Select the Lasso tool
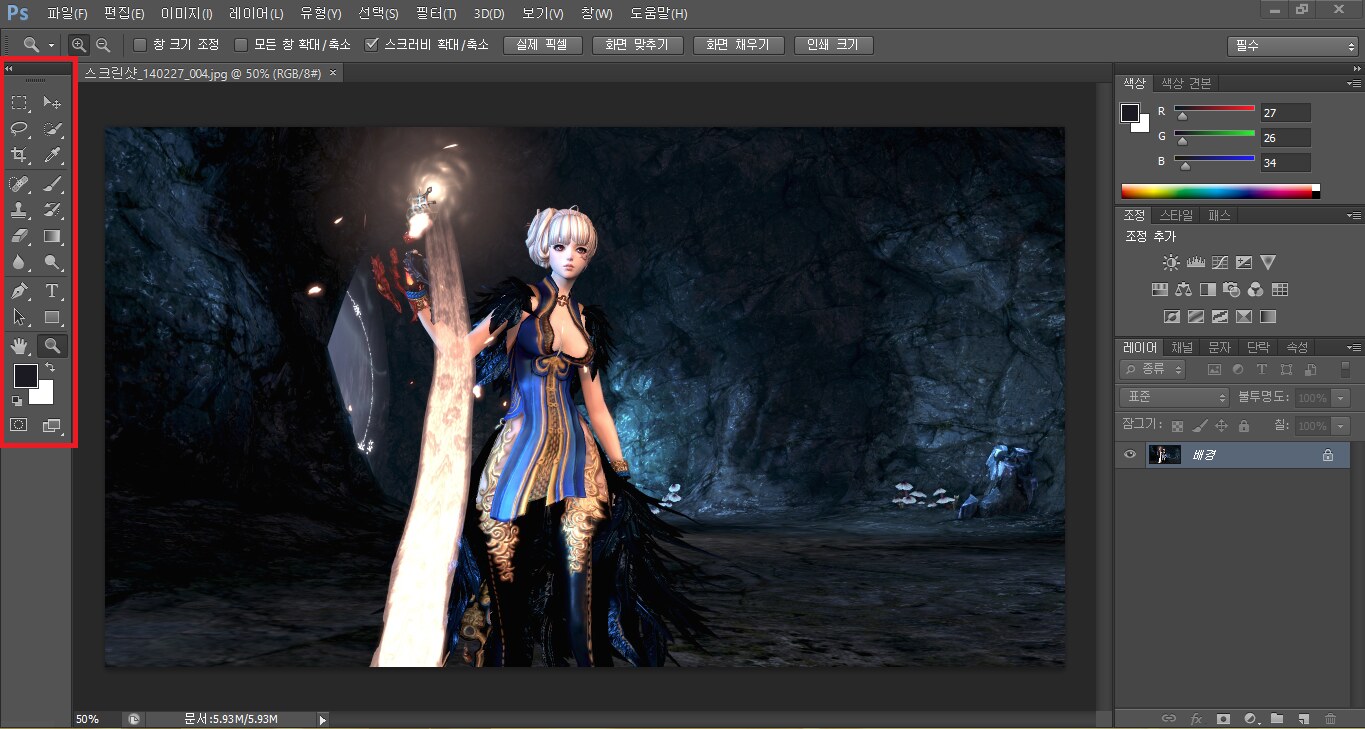The width and height of the screenshot is (1365, 729). [19, 128]
